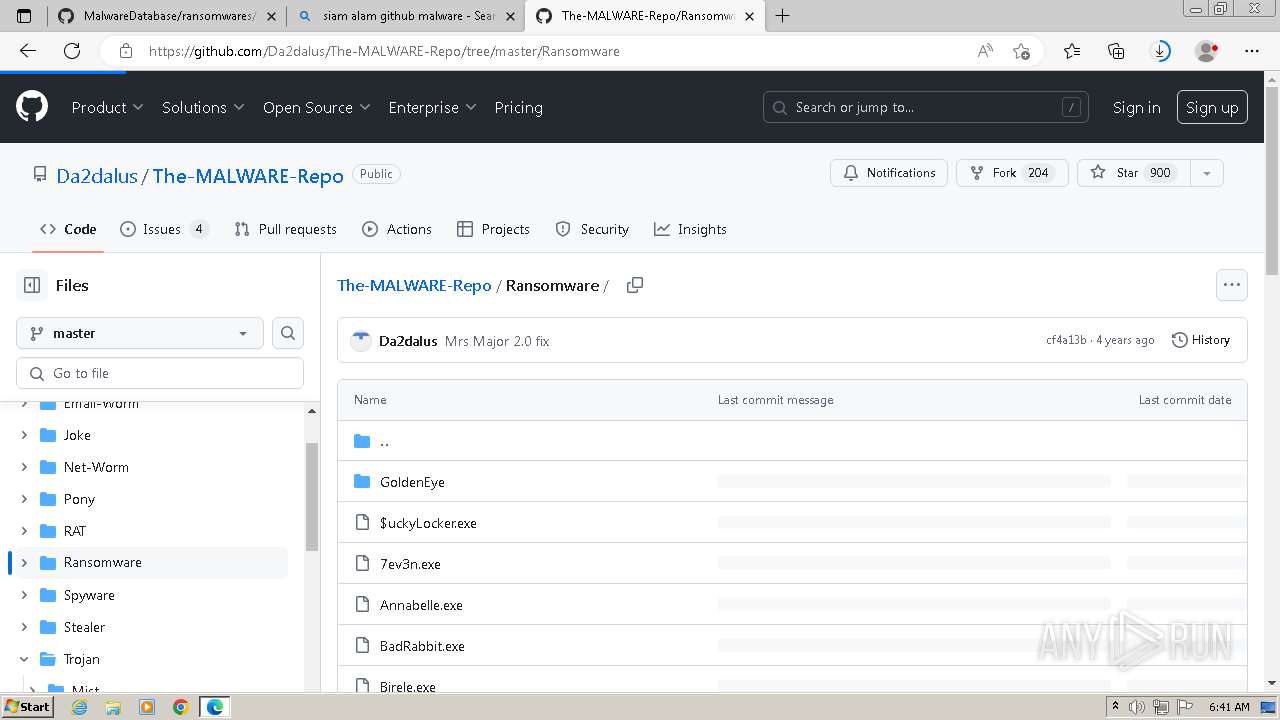
Task: Click Sign in
Action: coord(1136,107)
